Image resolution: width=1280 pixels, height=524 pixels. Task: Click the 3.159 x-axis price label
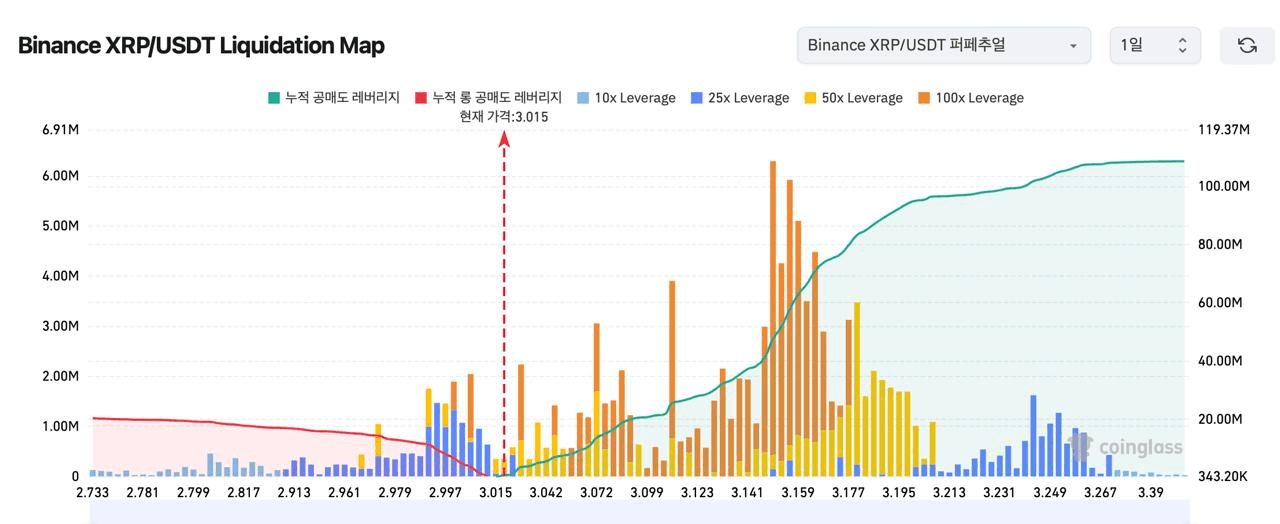tap(798, 492)
